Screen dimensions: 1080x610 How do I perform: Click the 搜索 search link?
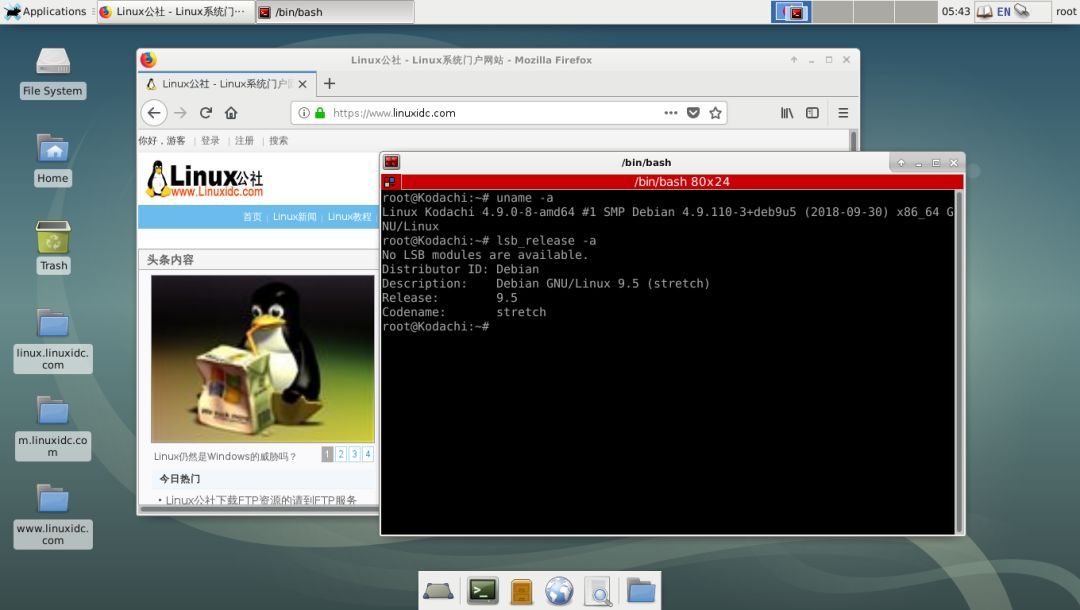[x=278, y=140]
